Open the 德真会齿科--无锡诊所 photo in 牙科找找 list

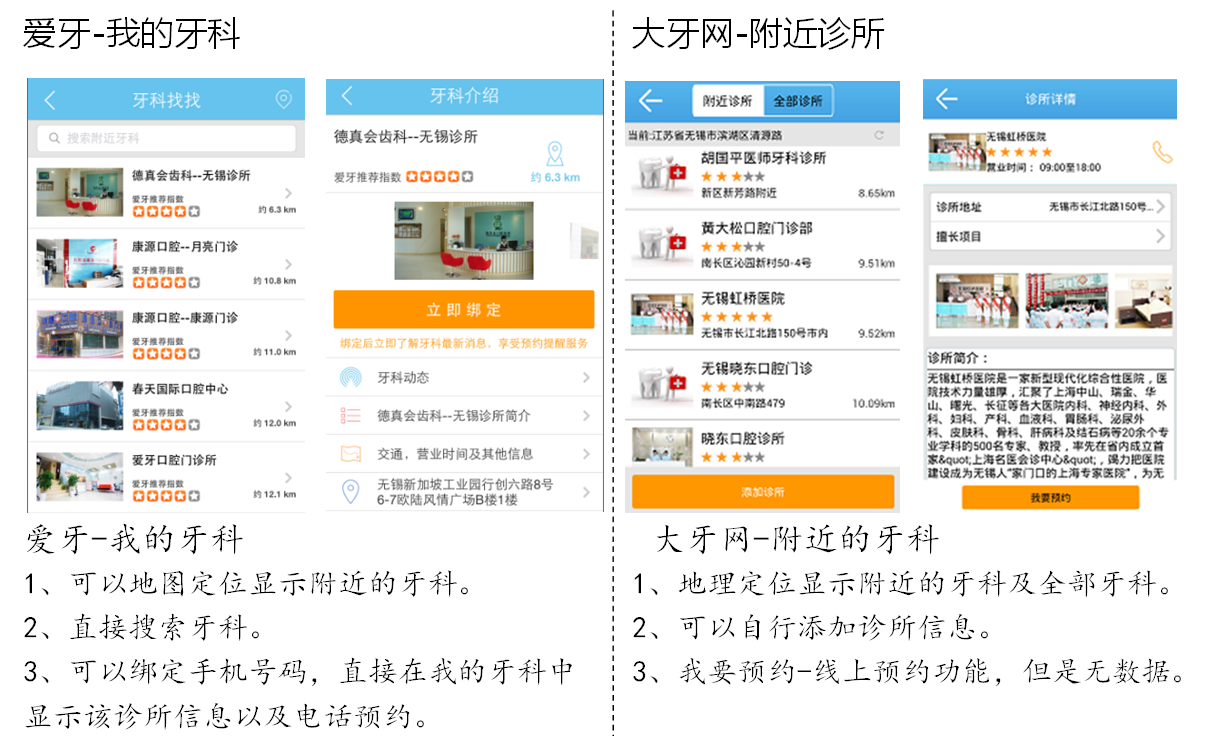pos(79,192)
